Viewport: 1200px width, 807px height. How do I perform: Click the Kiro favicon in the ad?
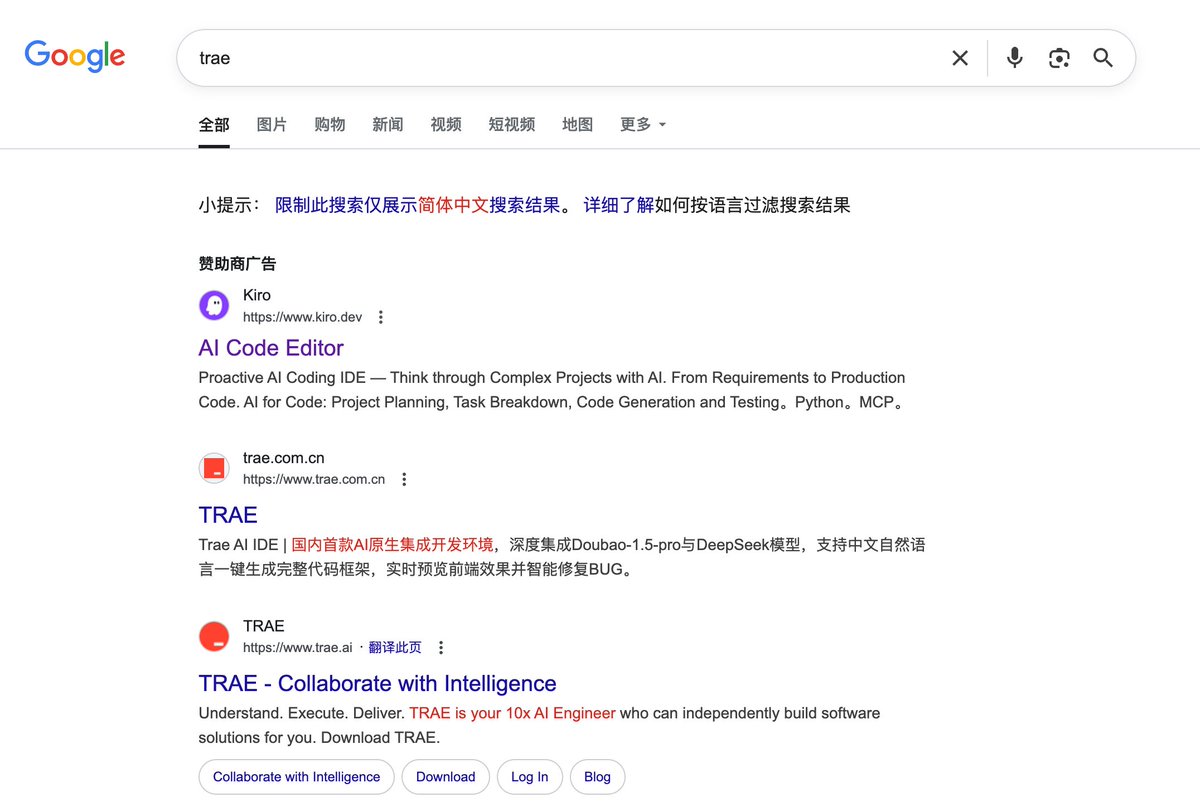(x=214, y=305)
